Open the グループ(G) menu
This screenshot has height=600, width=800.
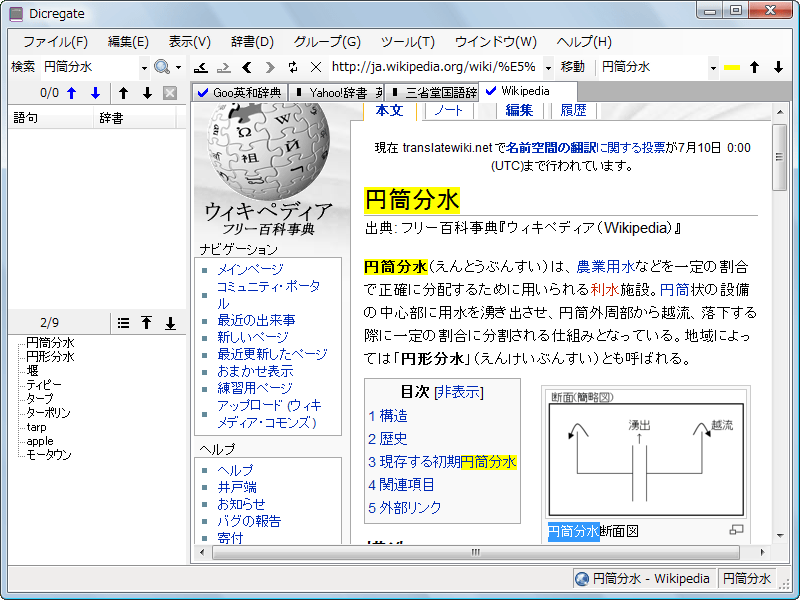327,41
